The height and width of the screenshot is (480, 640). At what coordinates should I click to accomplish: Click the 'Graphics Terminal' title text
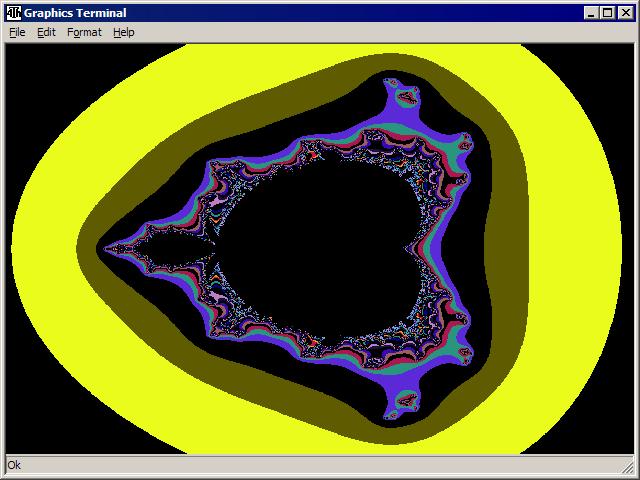click(68, 13)
